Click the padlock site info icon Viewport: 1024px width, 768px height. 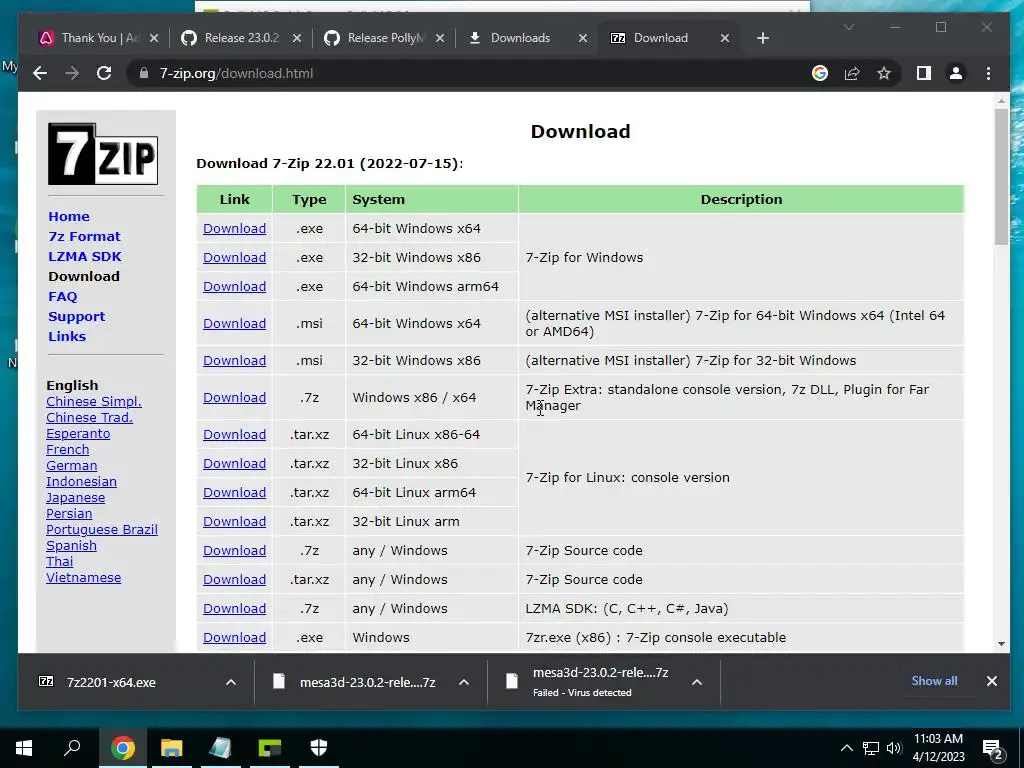144,73
